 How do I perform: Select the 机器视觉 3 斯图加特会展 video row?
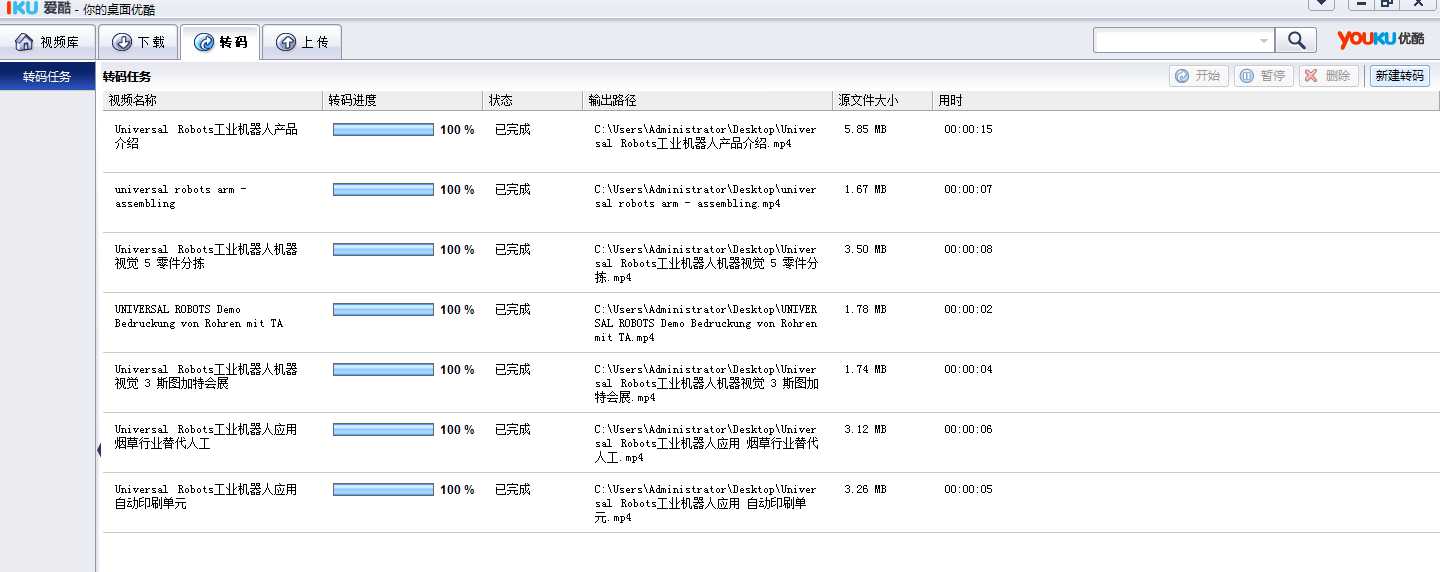click(771, 382)
